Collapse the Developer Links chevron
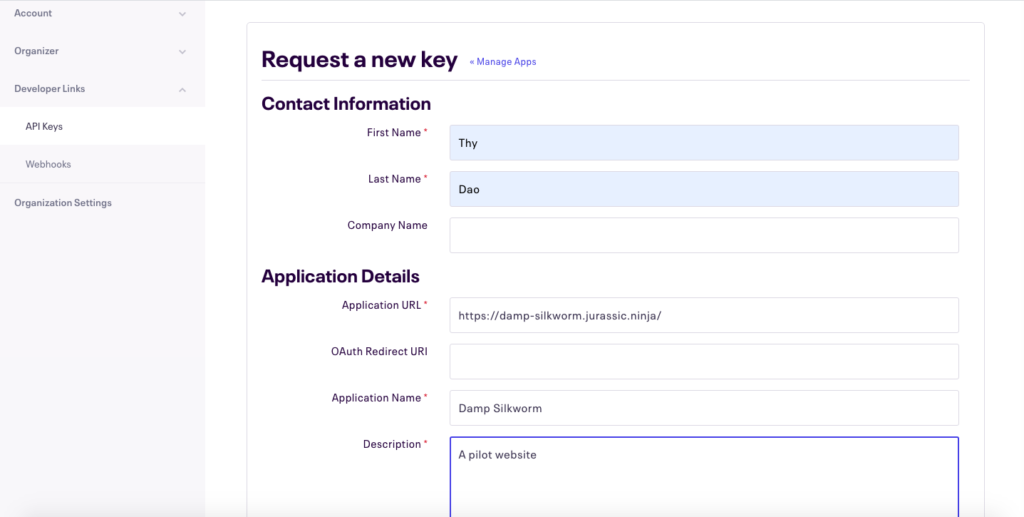 tap(182, 90)
